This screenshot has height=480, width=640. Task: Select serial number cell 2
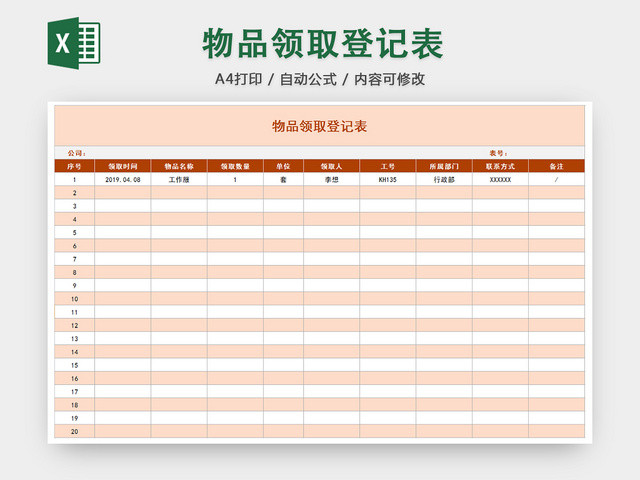point(74,193)
